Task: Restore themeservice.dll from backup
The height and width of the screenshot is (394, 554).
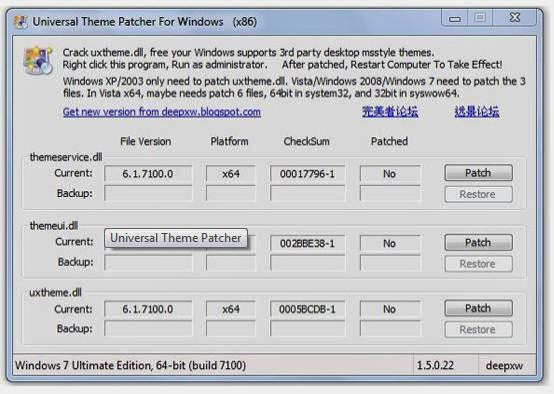Action: [x=478, y=194]
